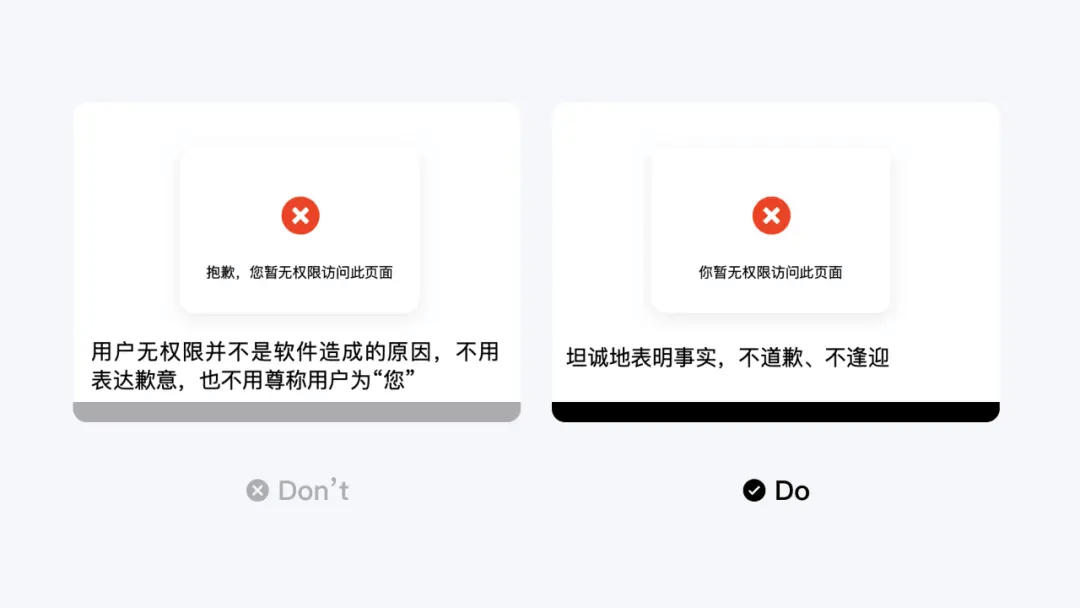
Task: Click the phrase 表达歉意 in the left caption
Action: point(134,380)
